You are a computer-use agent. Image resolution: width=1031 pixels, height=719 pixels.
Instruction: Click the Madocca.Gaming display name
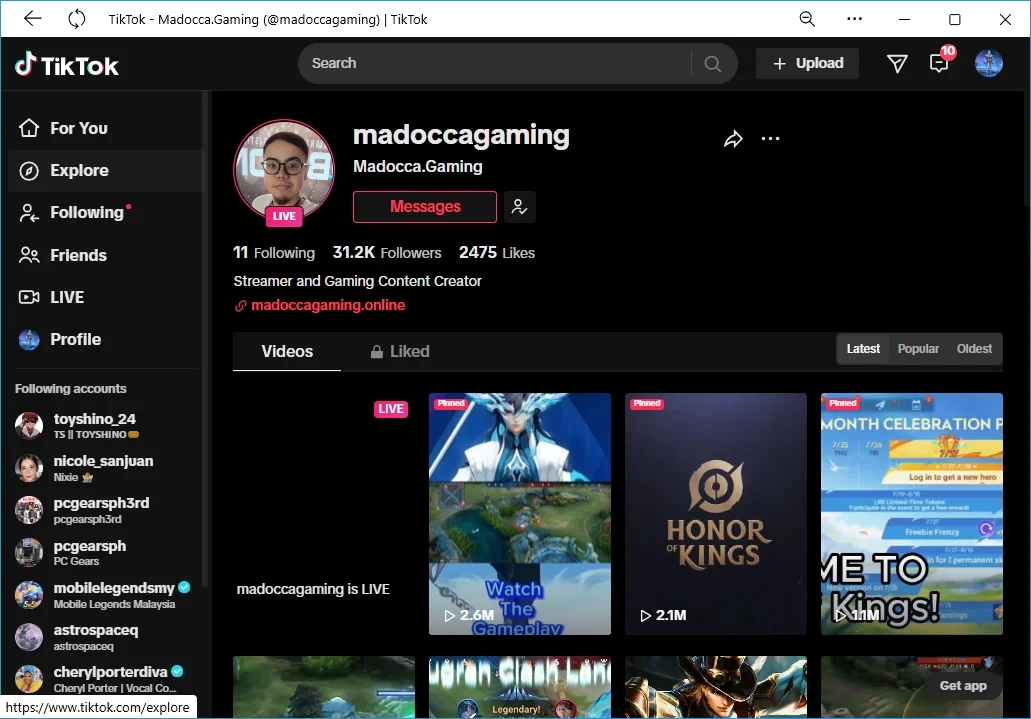coord(418,166)
